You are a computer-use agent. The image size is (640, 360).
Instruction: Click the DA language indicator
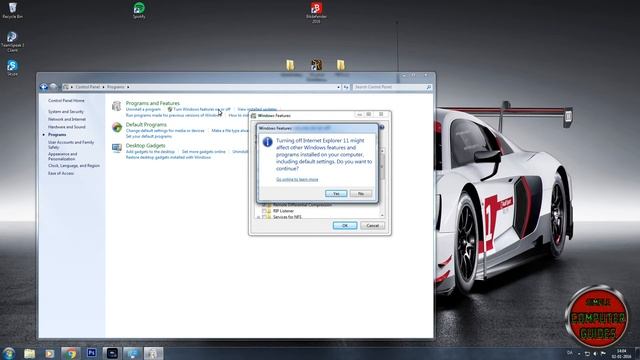click(570, 353)
